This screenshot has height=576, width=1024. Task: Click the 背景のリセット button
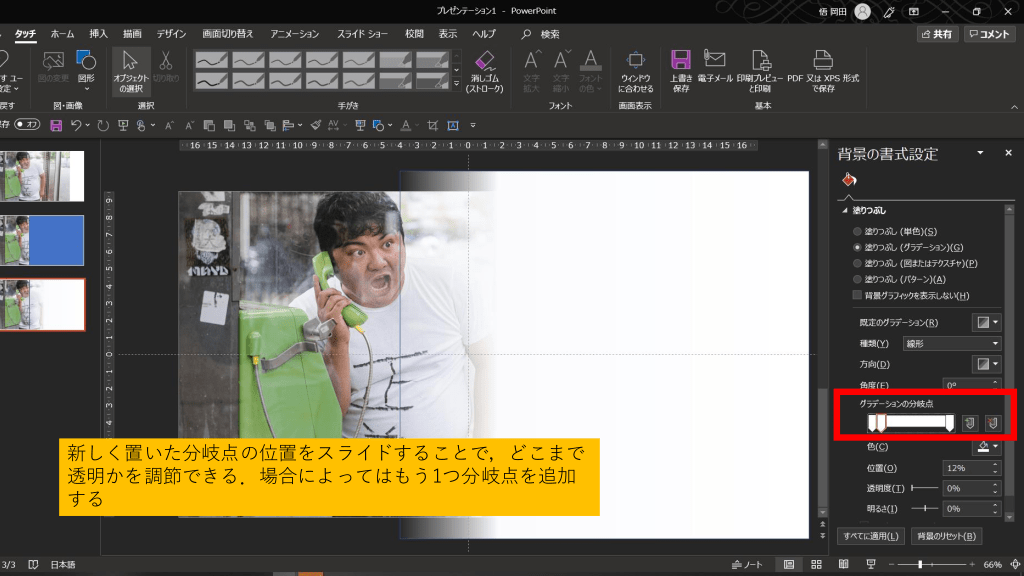coord(947,536)
